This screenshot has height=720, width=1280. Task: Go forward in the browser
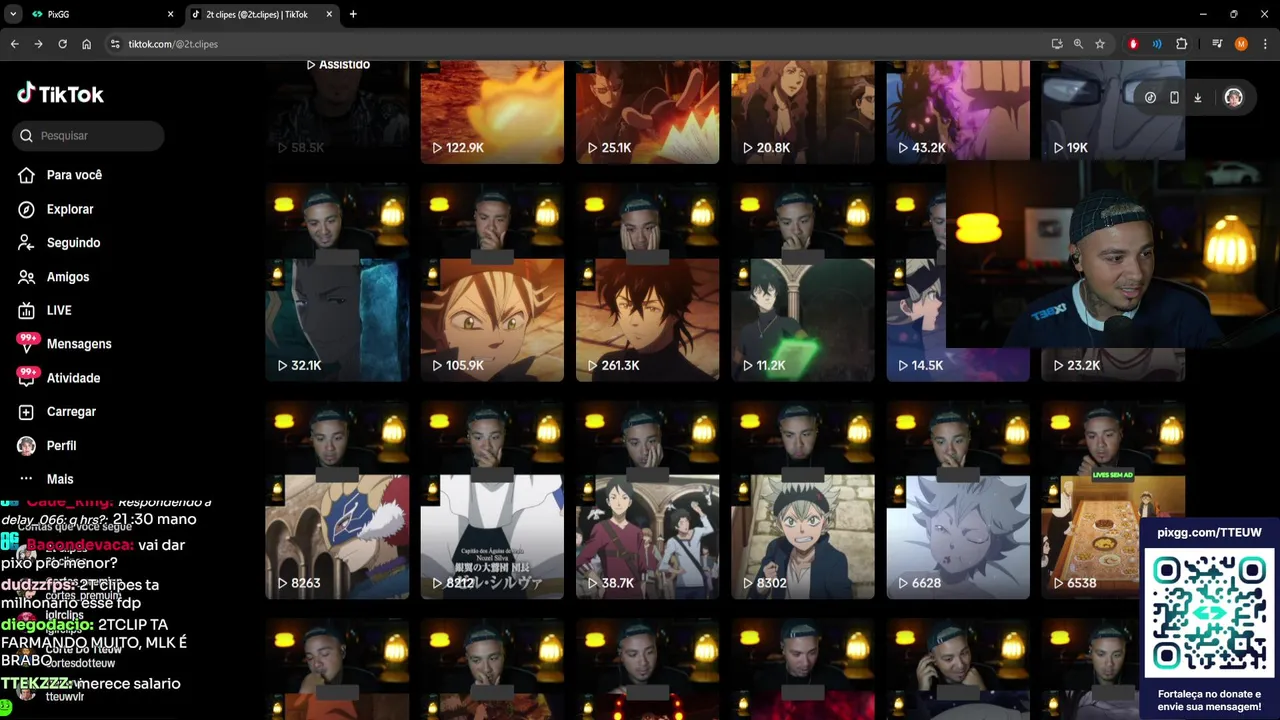click(x=38, y=44)
